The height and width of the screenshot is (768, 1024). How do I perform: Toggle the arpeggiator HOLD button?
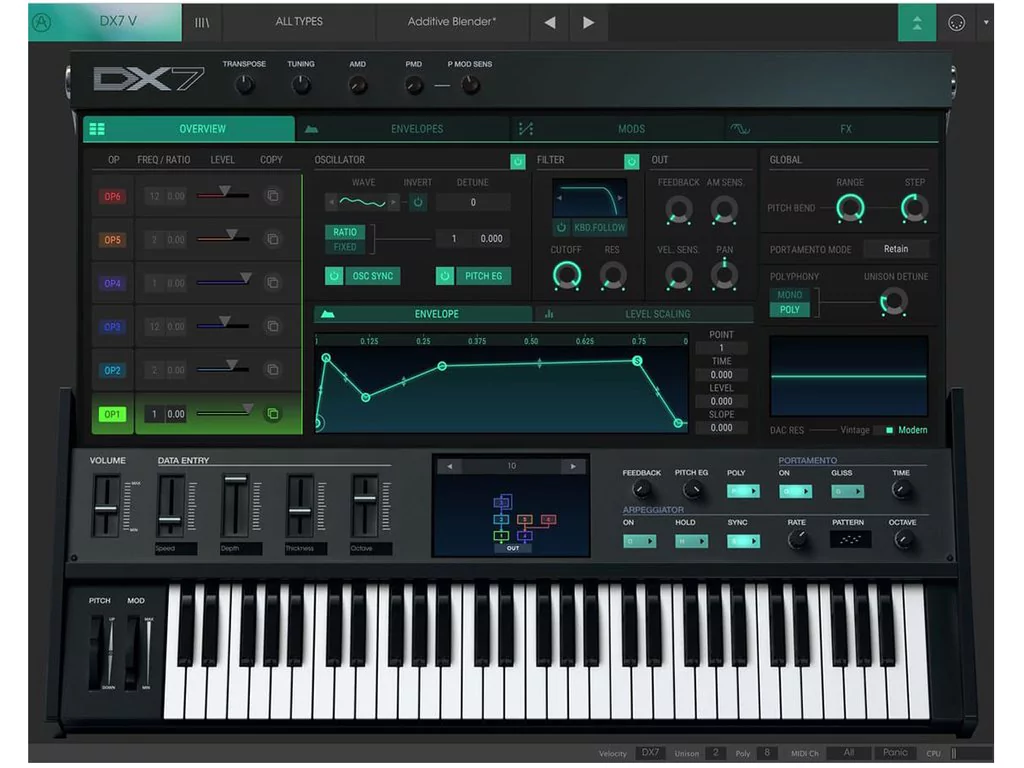tap(691, 541)
